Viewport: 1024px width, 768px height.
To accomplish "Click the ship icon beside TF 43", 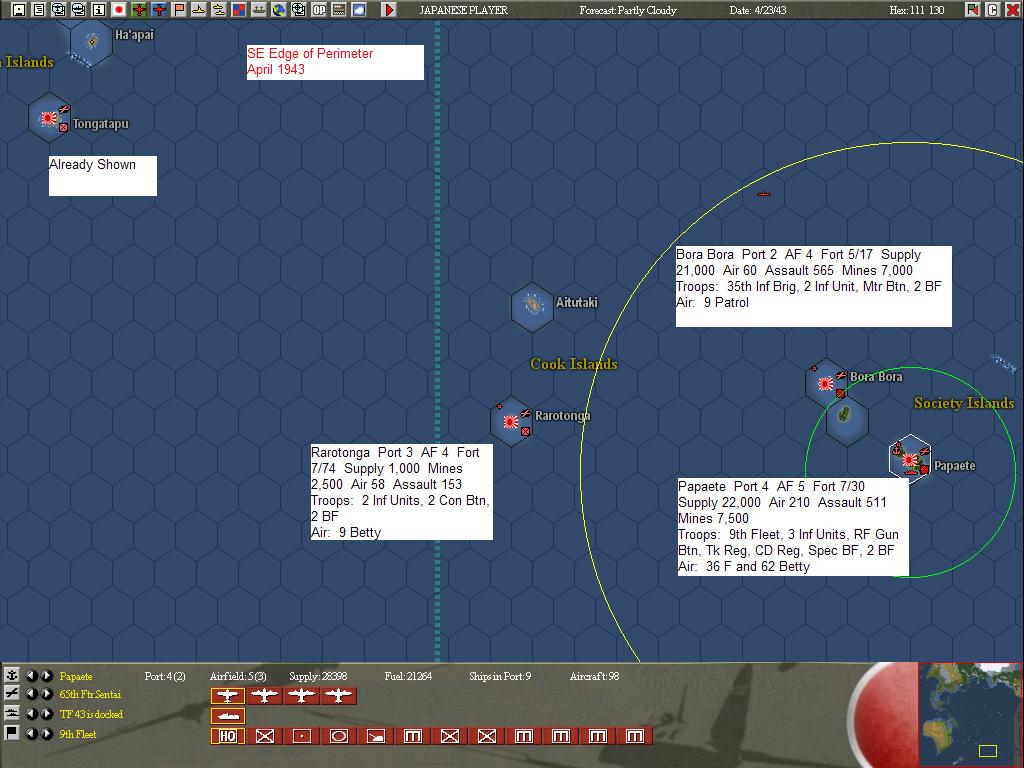I will pos(11,713).
